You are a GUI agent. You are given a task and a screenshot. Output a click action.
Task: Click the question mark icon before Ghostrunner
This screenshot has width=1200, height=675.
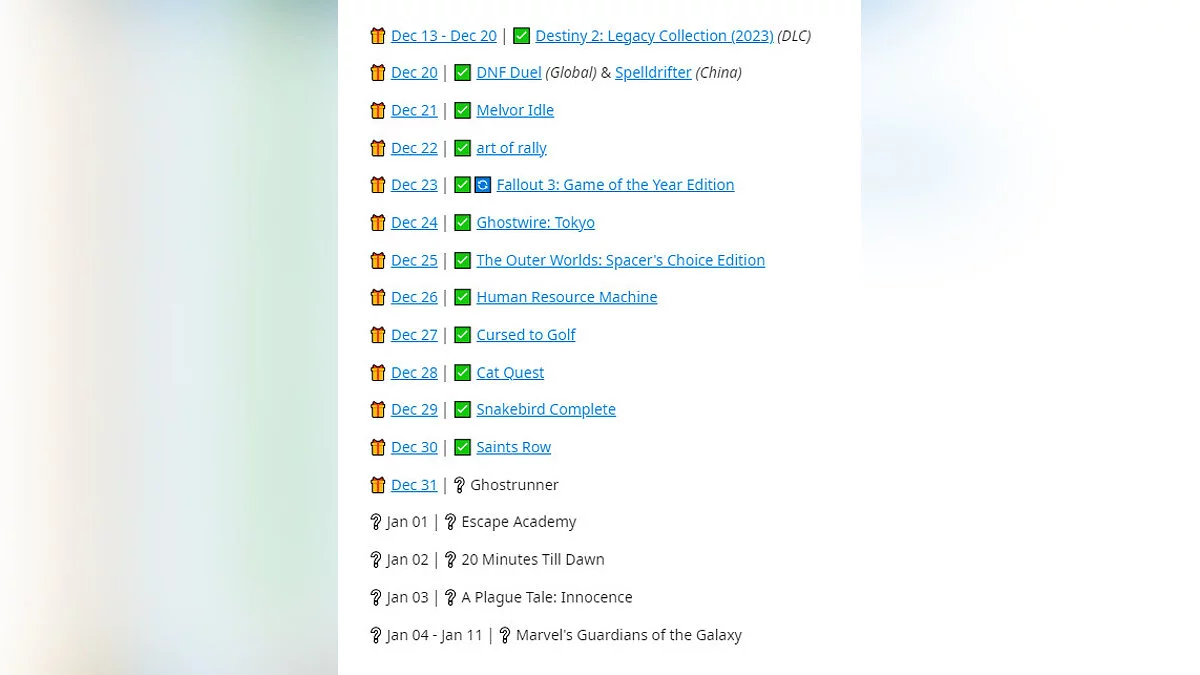pos(459,485)
